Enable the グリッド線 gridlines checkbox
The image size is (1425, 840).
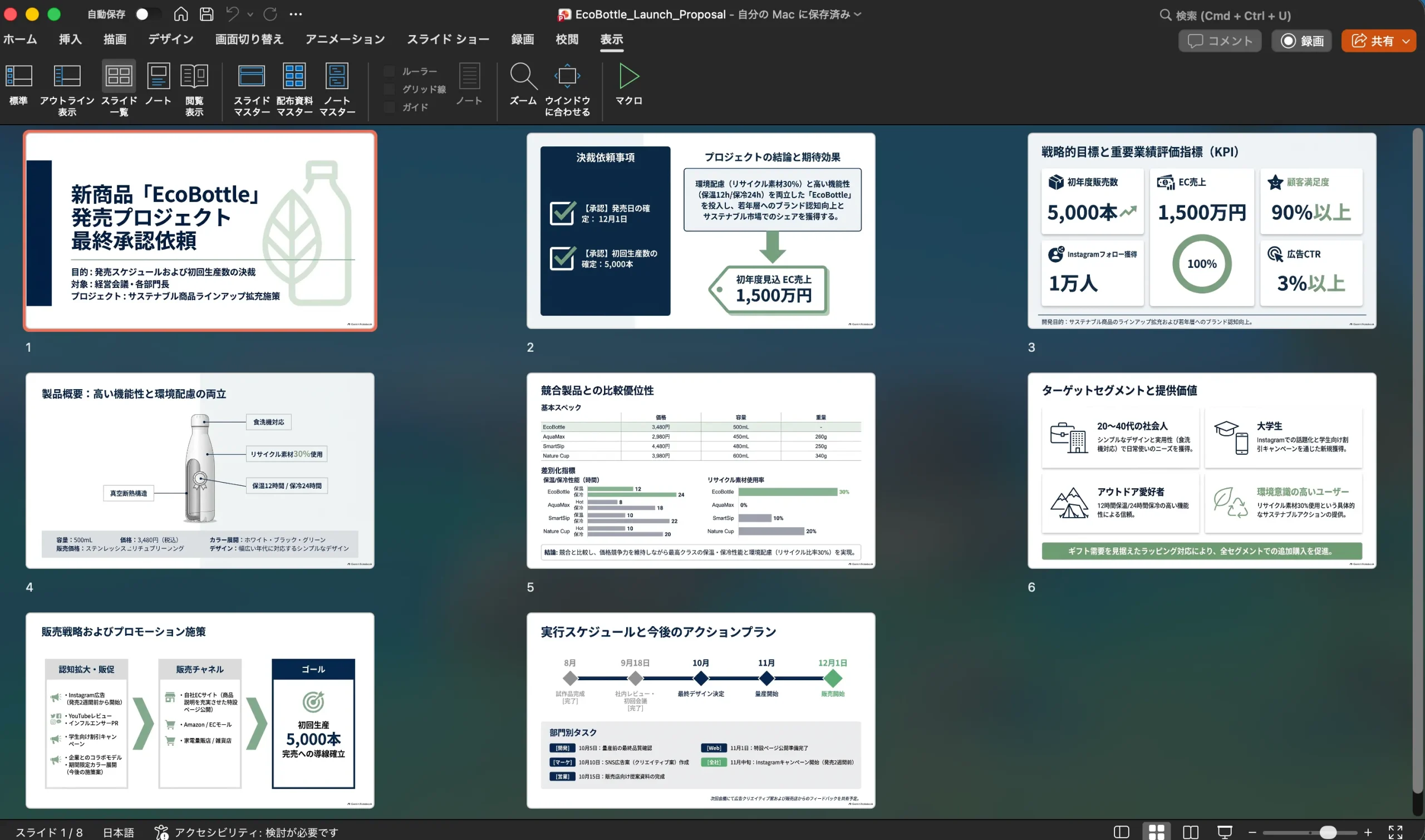(x=389, y=90)
